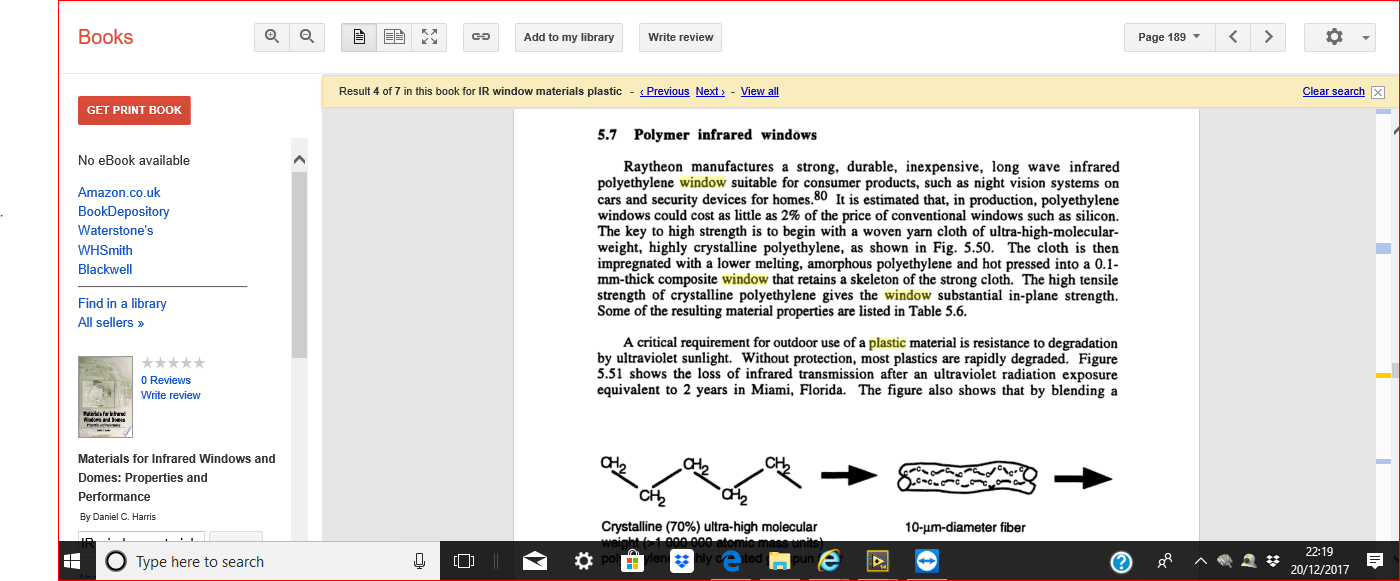Open the Page 189 dropdown
Screen dimensions: 1400x581
pos(1169,37)
